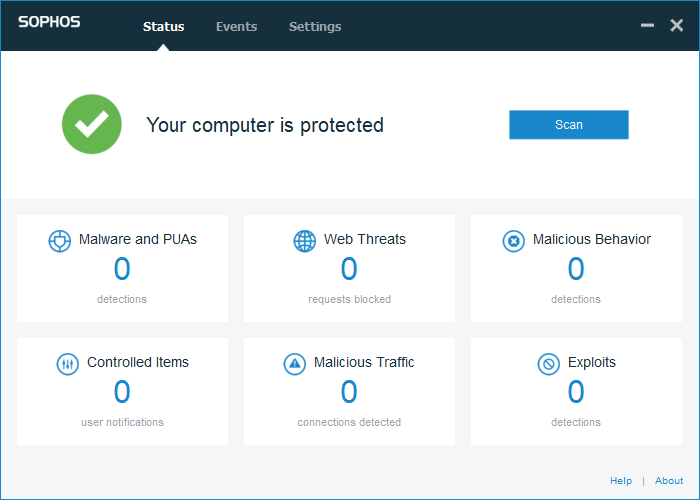Click the Malicious Behavior icon

(x=513, y=241)
